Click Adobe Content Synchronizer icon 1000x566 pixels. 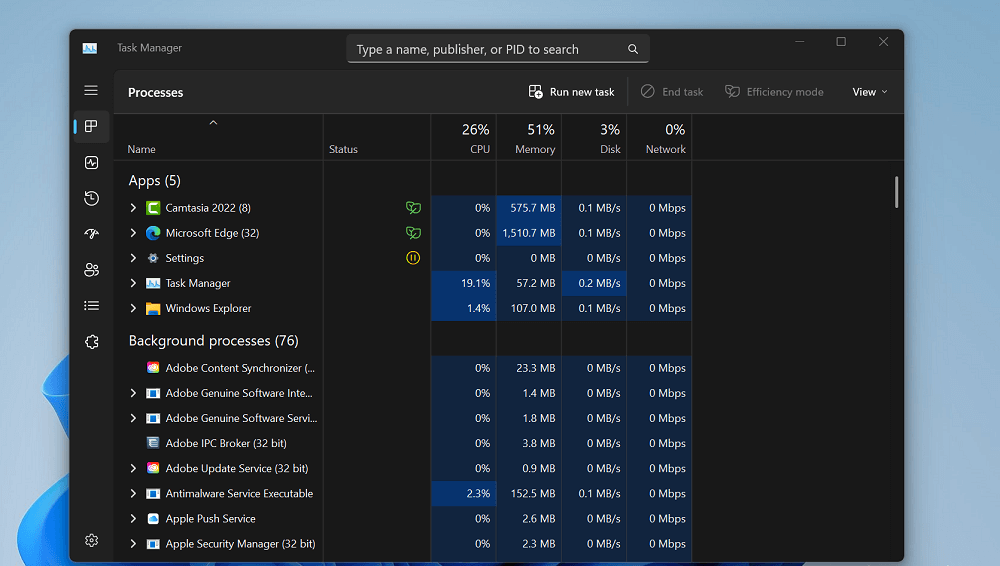[153, 368]
